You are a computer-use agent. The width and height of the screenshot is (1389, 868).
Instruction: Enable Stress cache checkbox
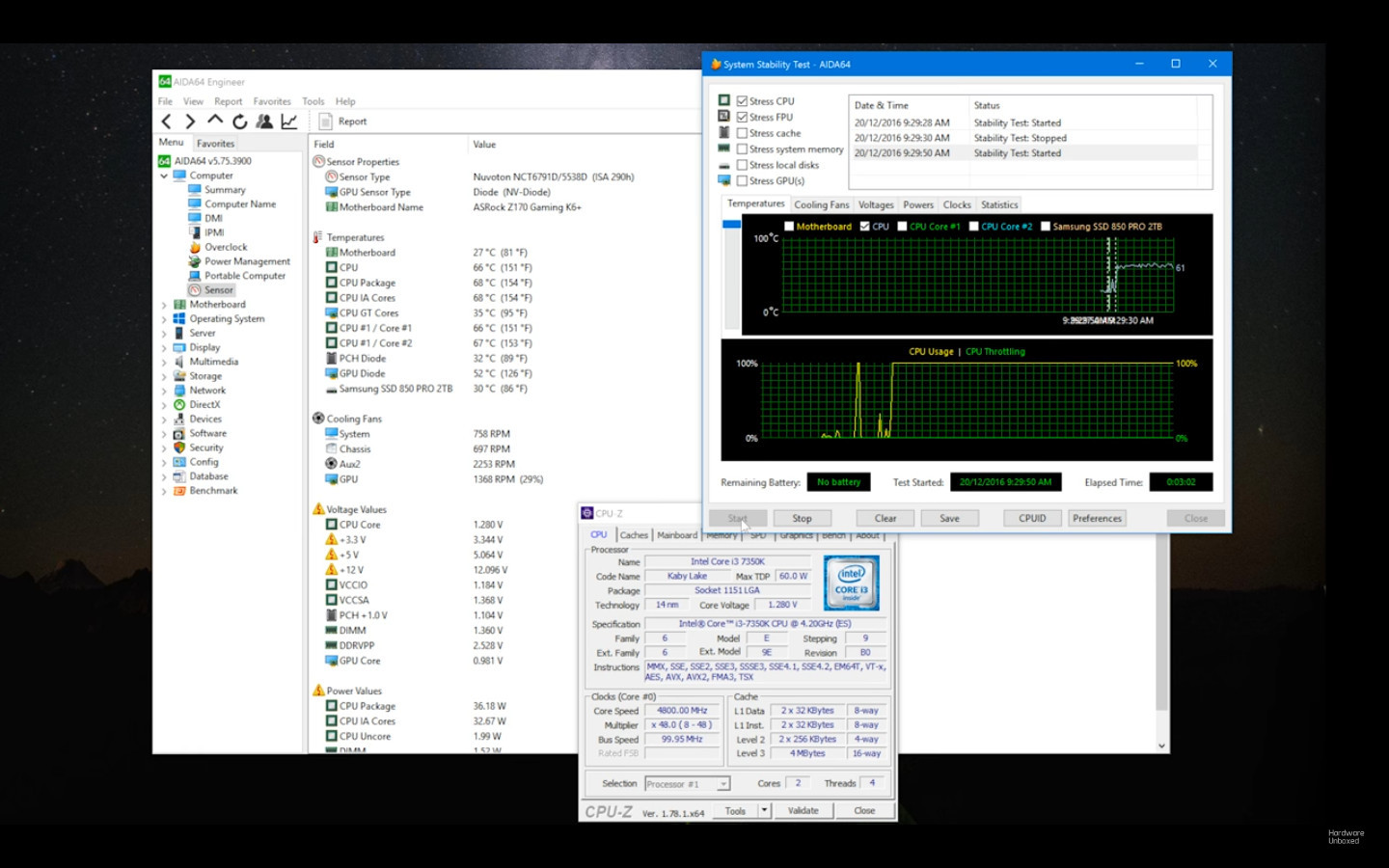coord(742,133)
